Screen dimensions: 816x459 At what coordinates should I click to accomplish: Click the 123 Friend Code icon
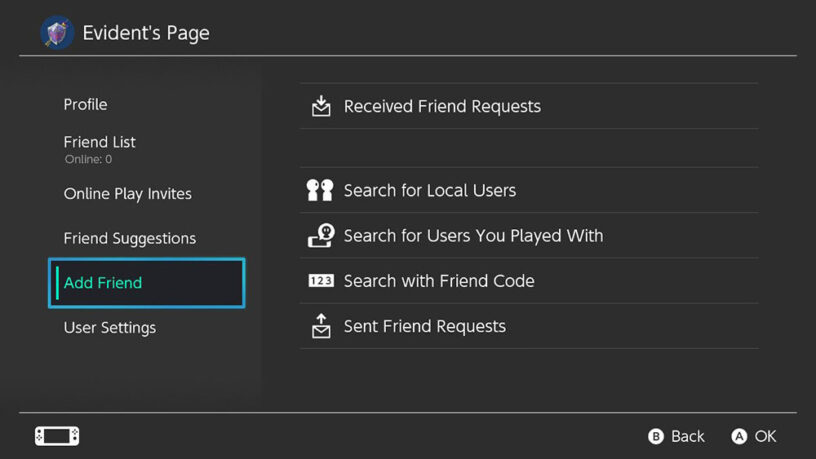pos(321,281)
